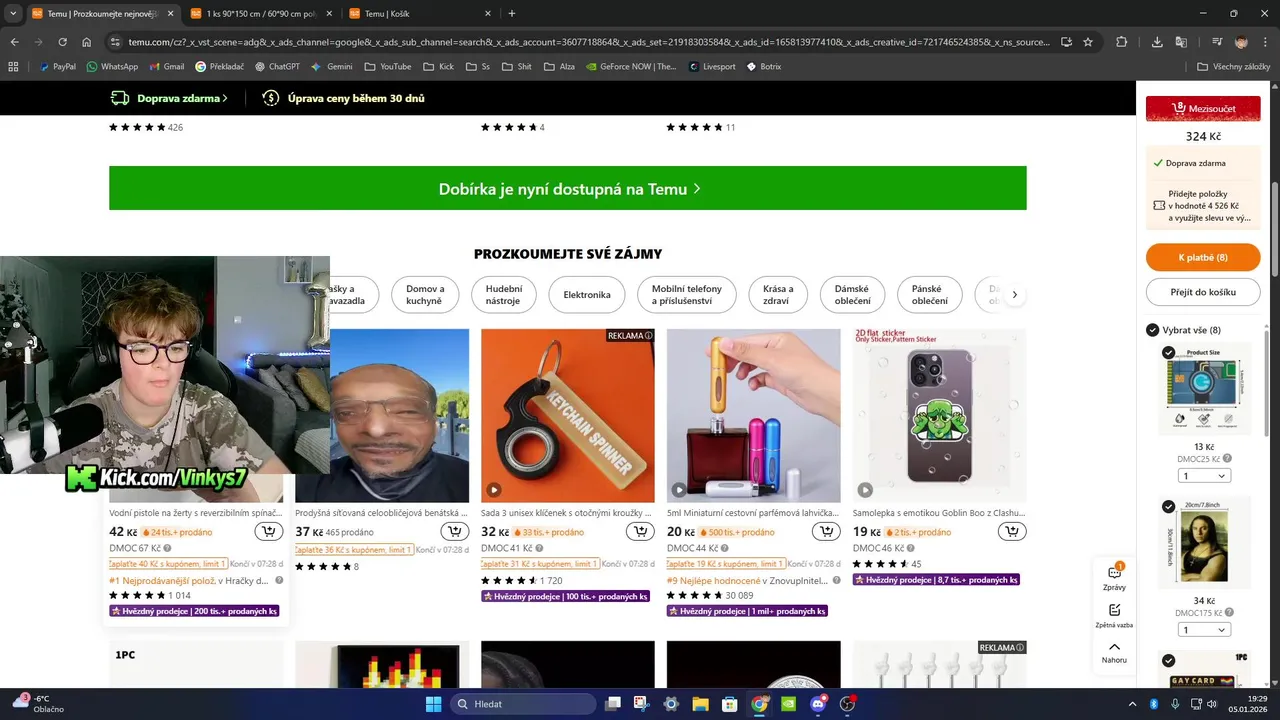Open quantity dropdown for 34 Kč item

click(1203, 630)
